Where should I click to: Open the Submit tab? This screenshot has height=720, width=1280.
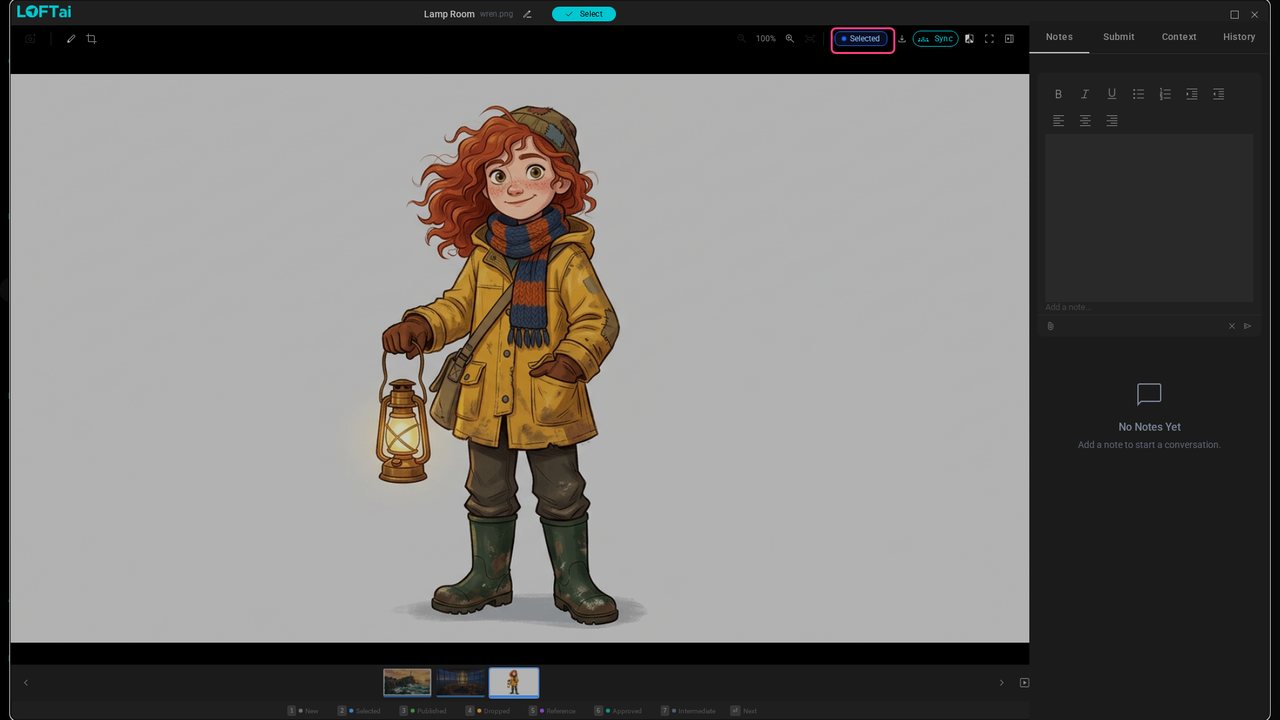1119,37
